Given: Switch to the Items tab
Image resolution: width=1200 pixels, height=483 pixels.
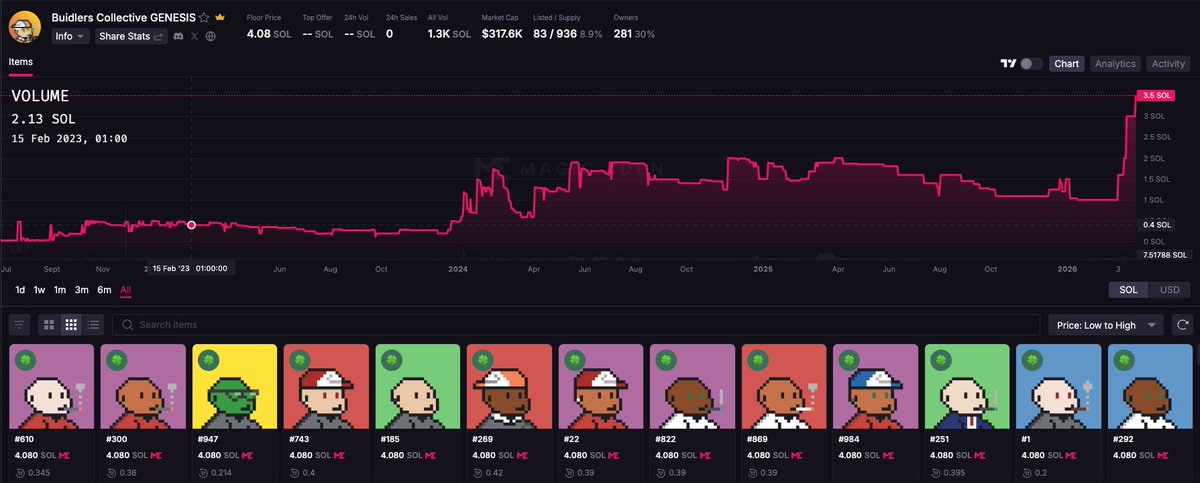Looking at the screenshot, I should (21, 62).
